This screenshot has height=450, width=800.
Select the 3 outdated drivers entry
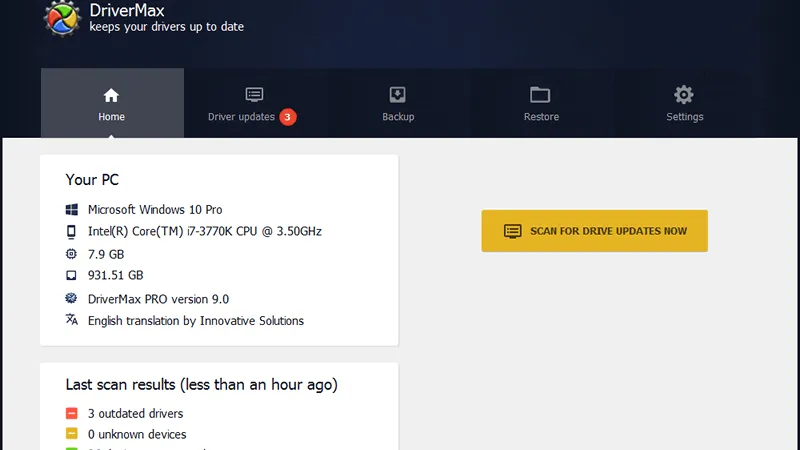point(135,414)
